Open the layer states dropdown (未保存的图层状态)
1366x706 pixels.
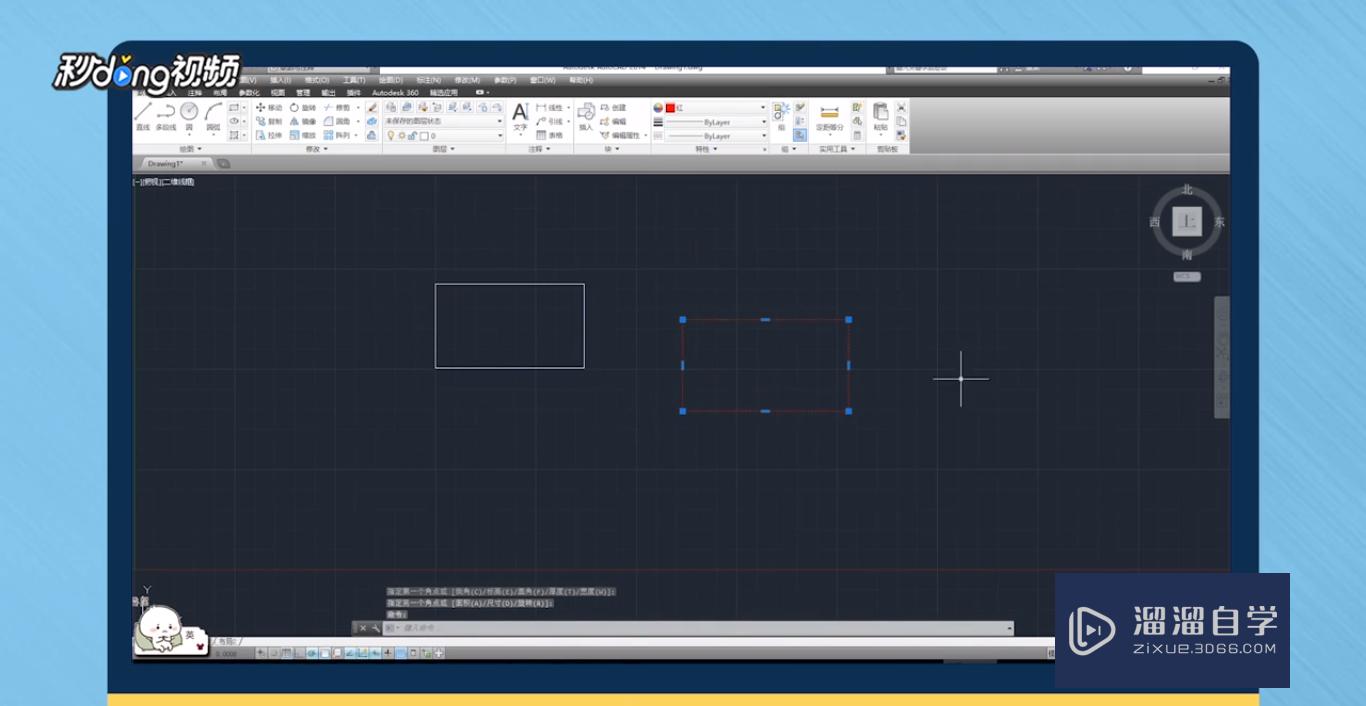click(441, 120)
